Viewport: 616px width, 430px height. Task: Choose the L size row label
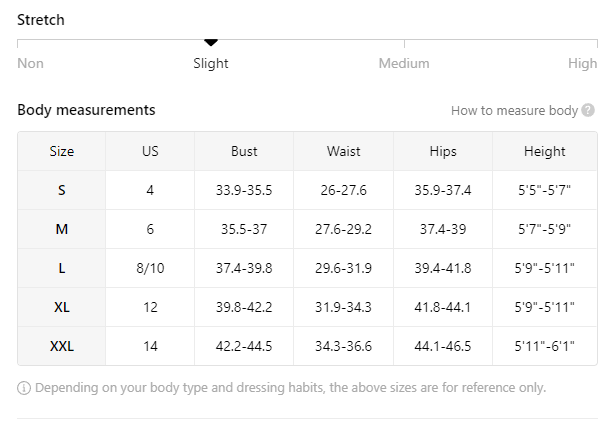(62, 268)
